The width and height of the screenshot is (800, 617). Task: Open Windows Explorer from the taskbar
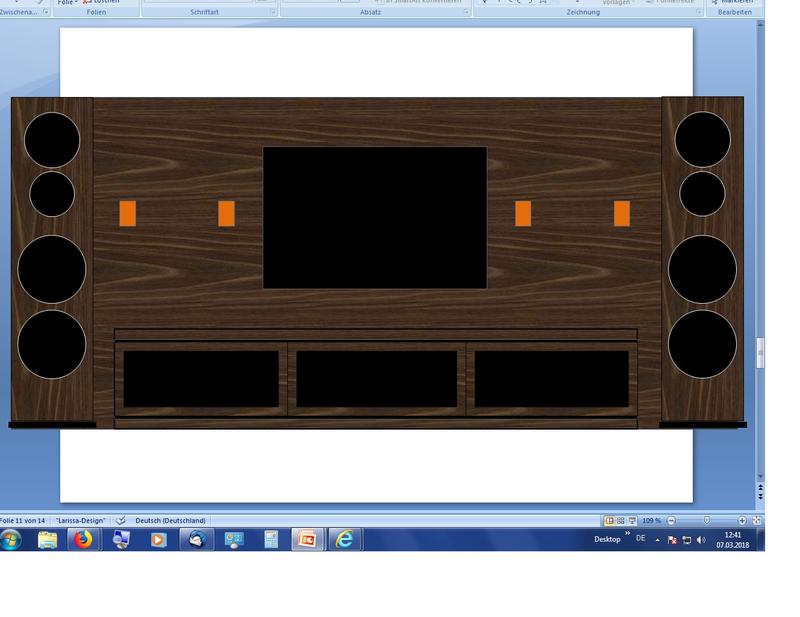47,540
